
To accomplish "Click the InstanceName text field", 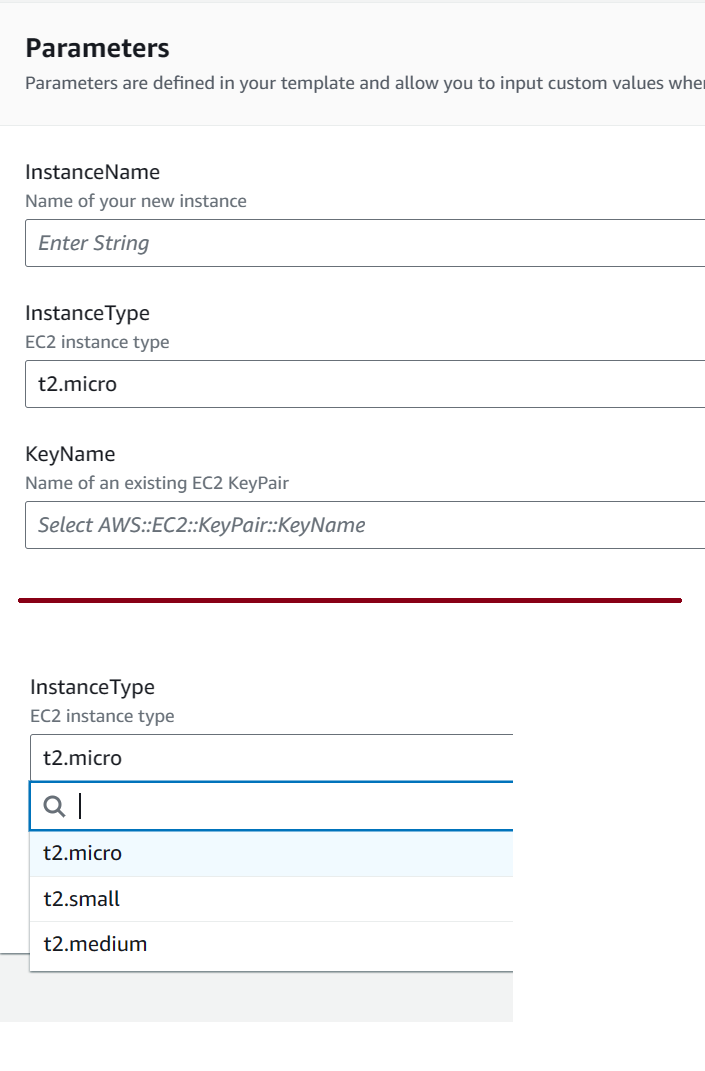I will 365,243.
